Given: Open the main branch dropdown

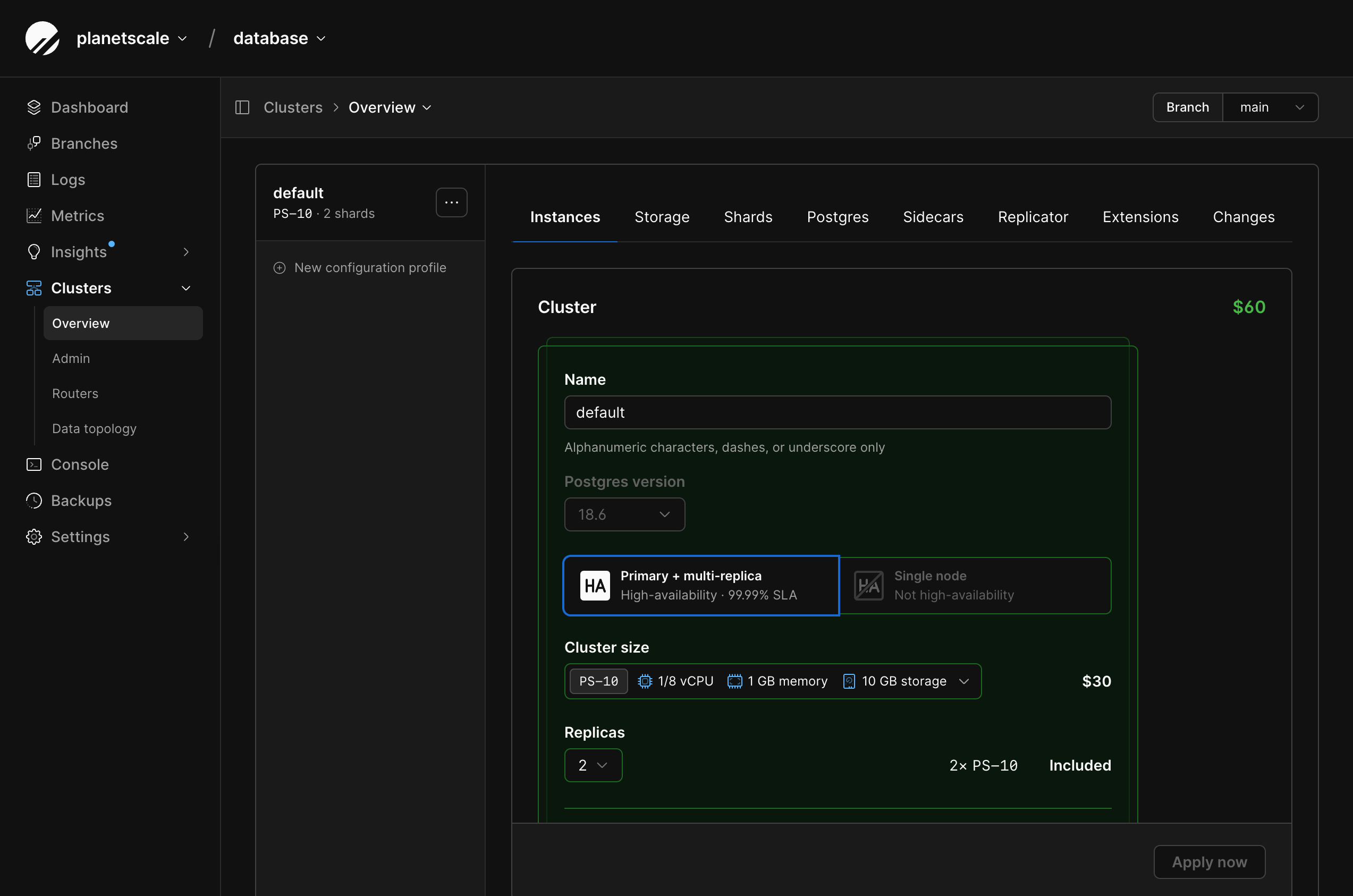Looking at the screenshot, I should coord(1271,107).
